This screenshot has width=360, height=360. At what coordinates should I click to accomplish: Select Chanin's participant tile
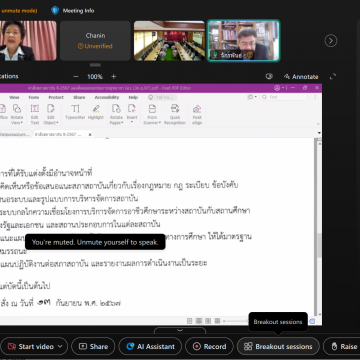[95, 41]
